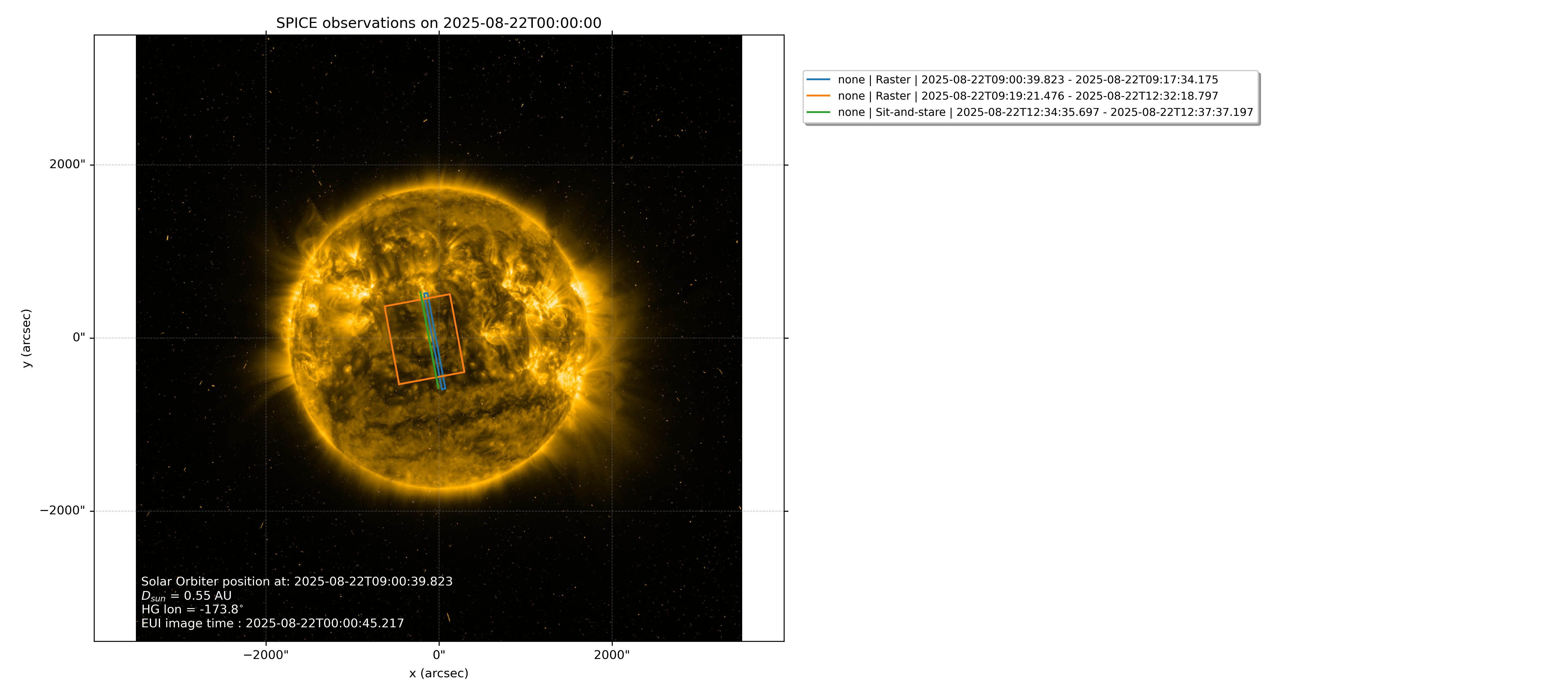Screen dimensions: 1568x697
Task: Click the x-axis −2000" tick label
Action: point(265,655)
